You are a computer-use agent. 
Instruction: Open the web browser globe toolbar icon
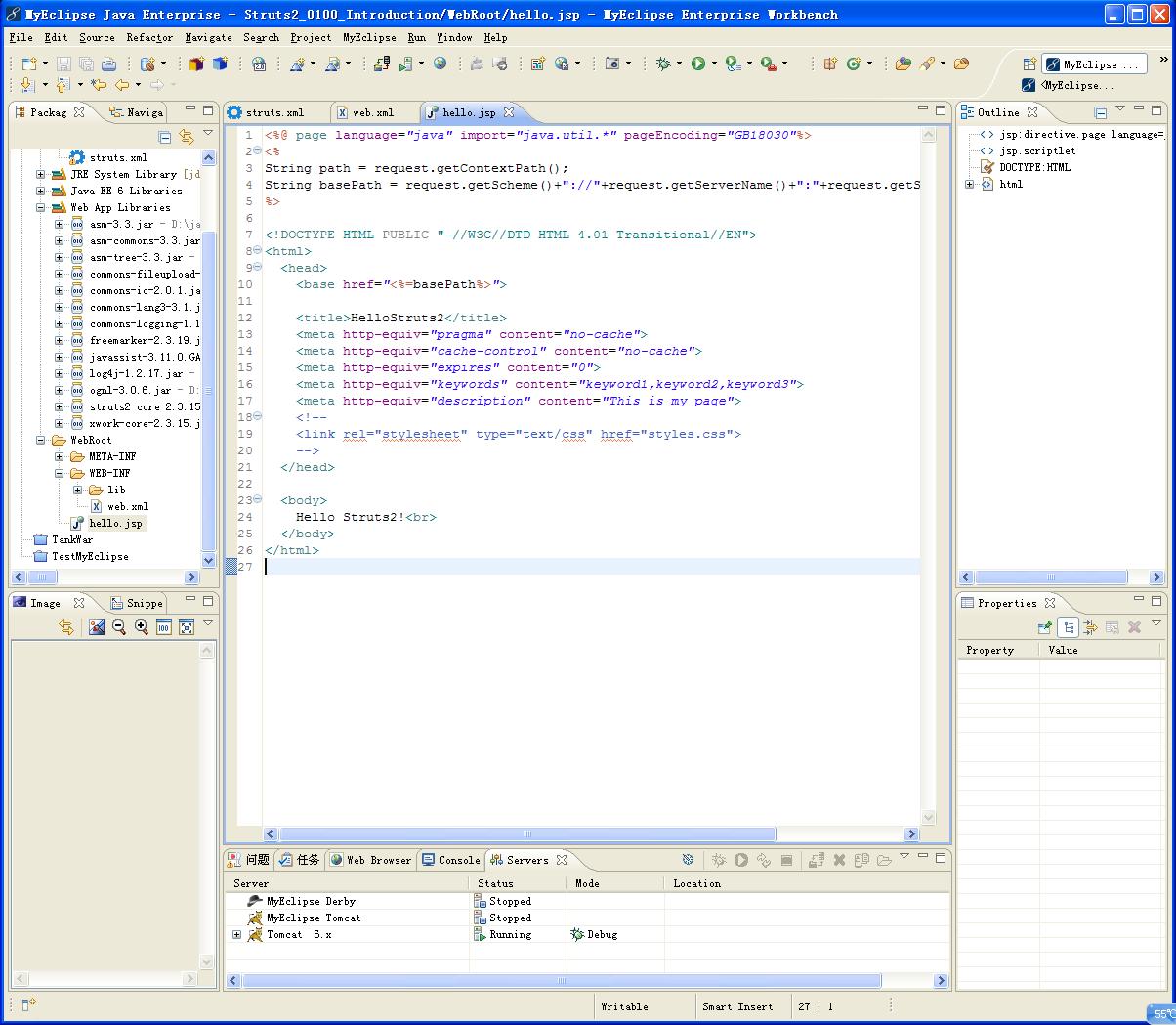[441, 64]
